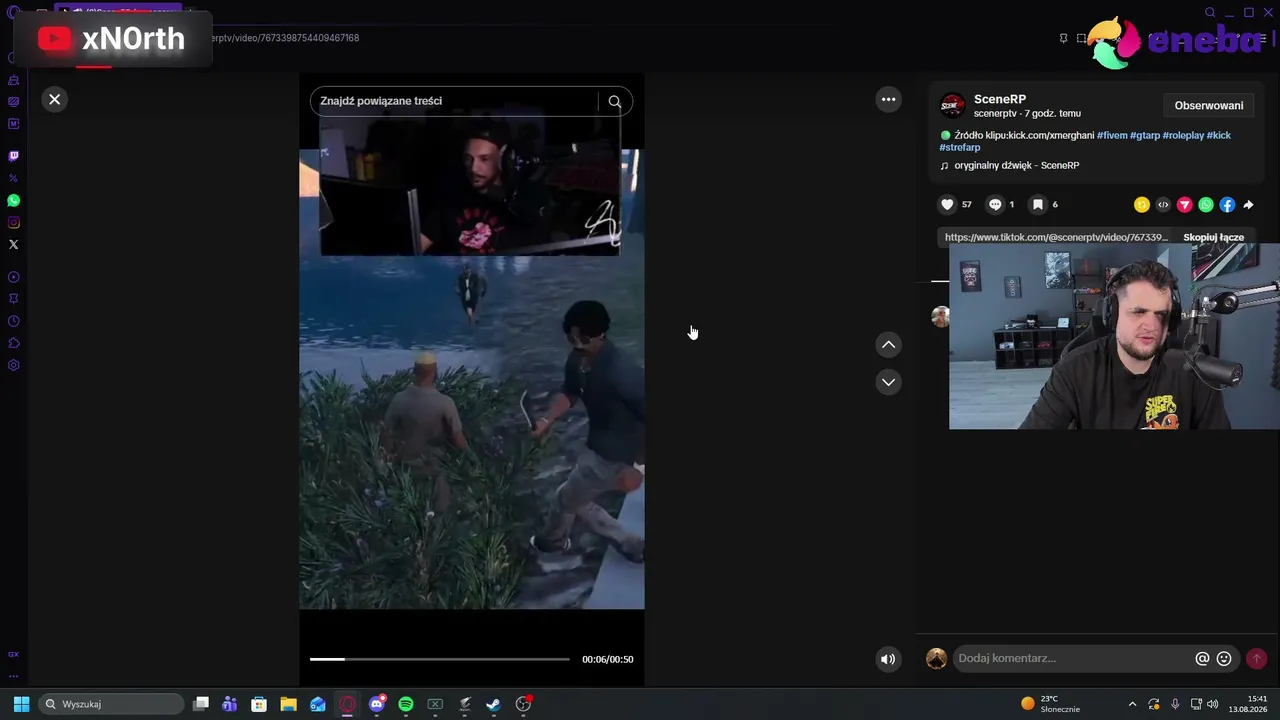Open browsing history clock in sidebar
The height and width of the screenshot is (720, 1280).
pos(13,321)
